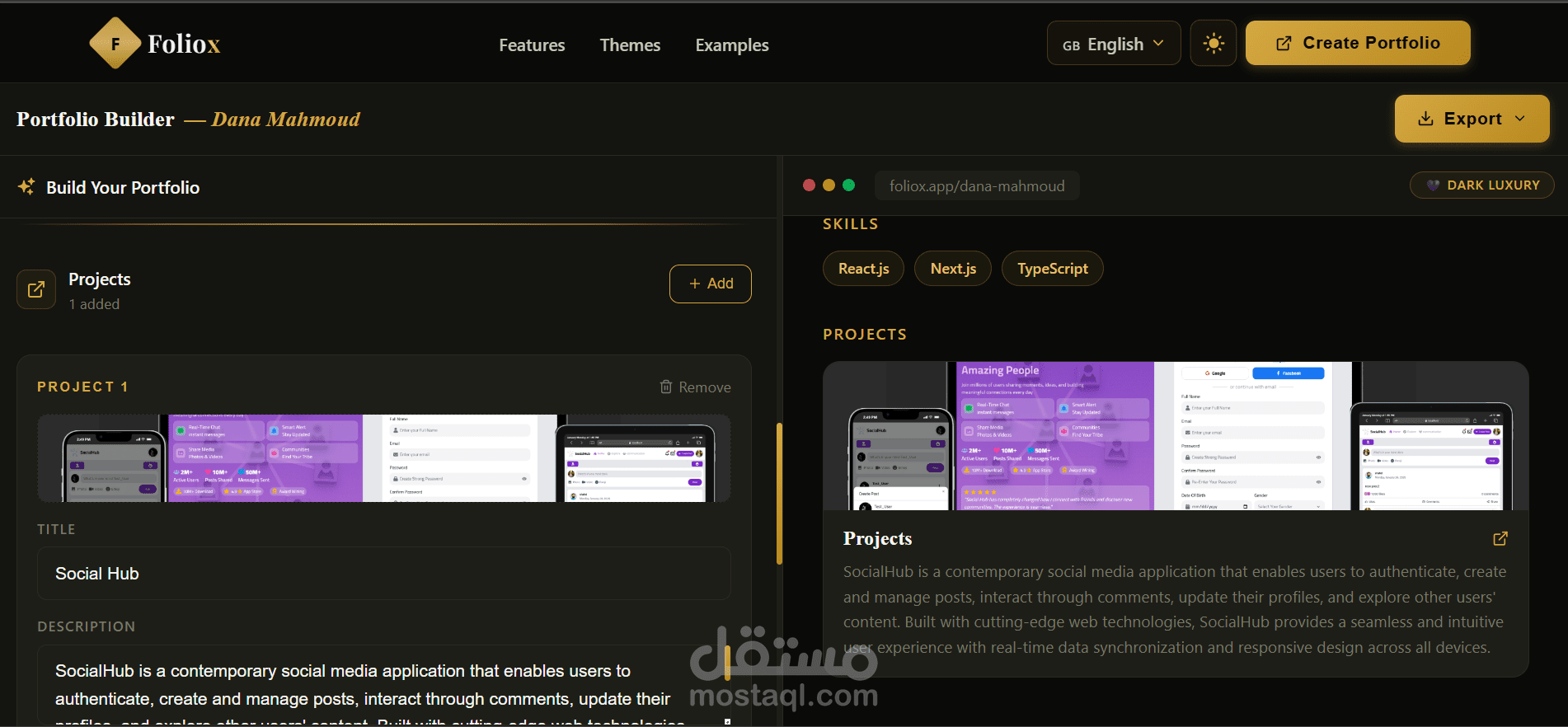
Task: Select the Next.js skill tag
Action: click(x=953, y=269)
